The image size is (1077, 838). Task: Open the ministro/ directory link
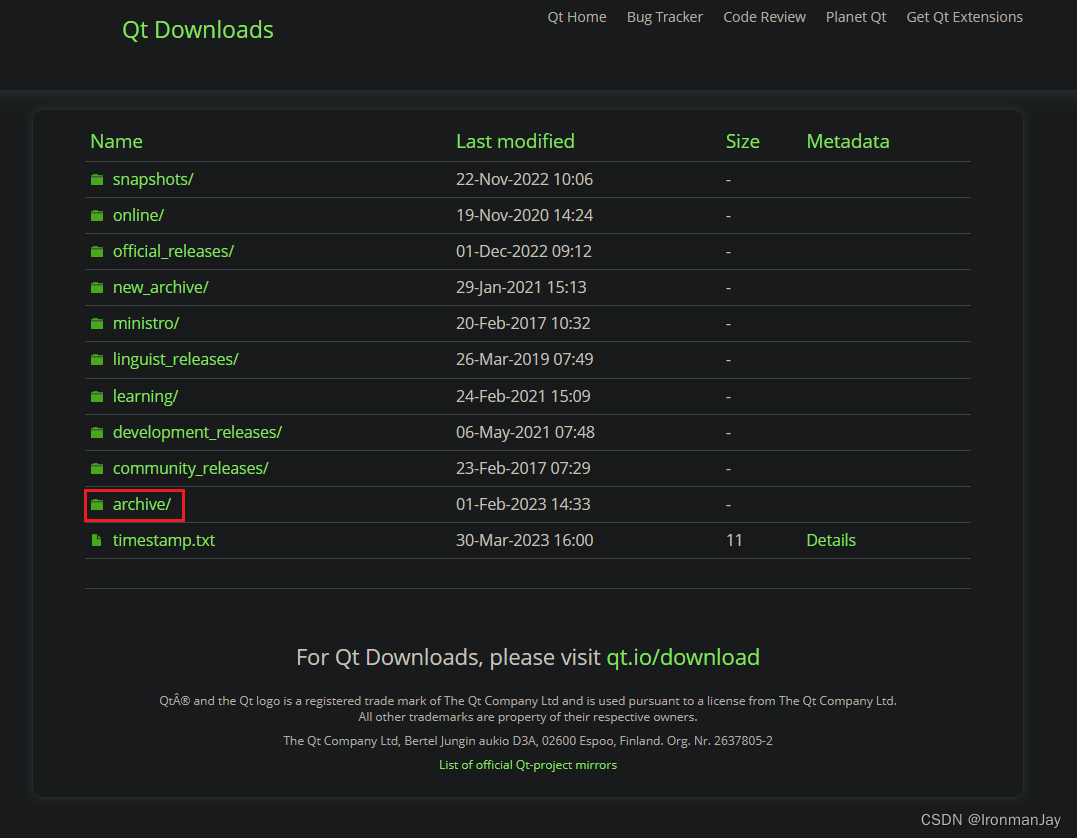[x=146, y=323]
